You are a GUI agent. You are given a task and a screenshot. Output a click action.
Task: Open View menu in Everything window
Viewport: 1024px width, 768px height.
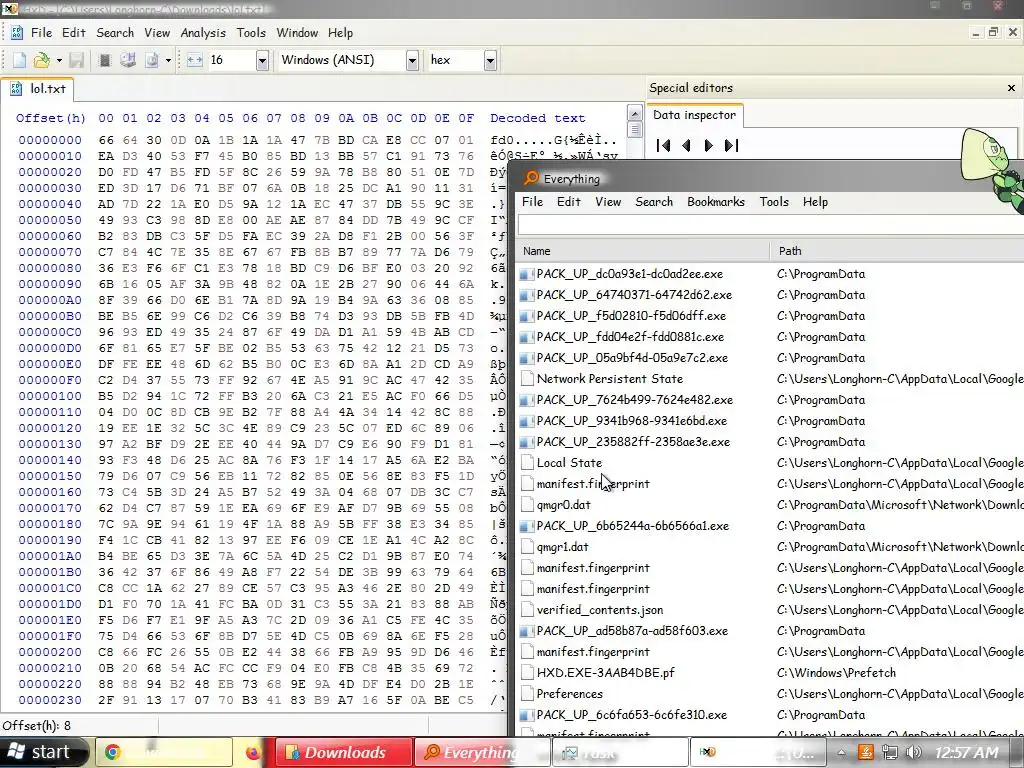coord(608,202)
